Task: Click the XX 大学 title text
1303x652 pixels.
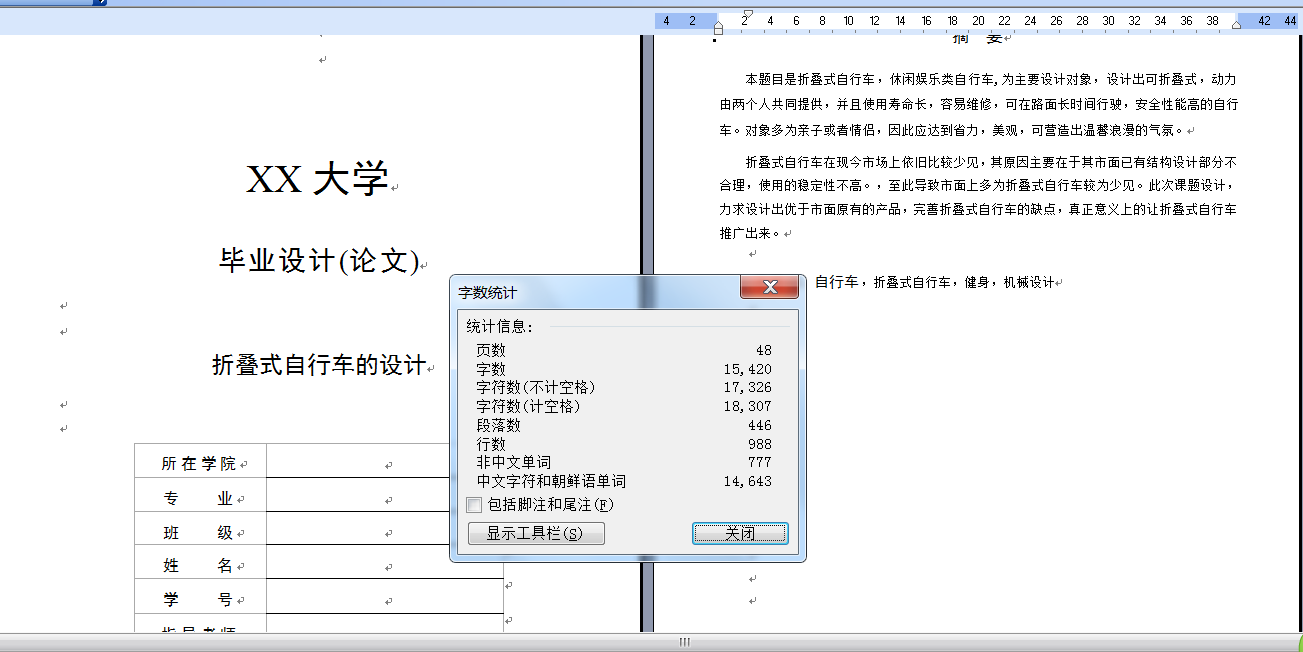Action: click(x=317, y=180)
